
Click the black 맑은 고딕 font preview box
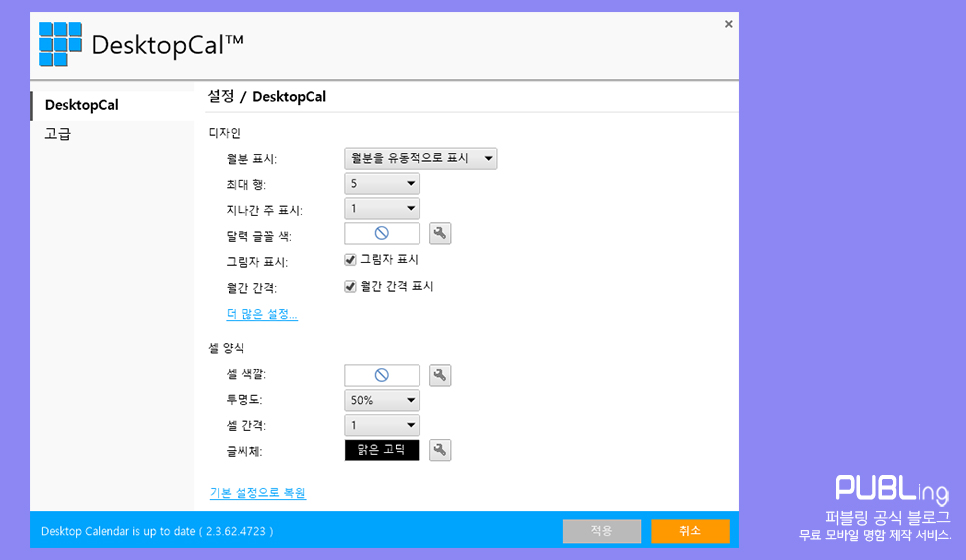pyautogui.click(x=382, y=450)
